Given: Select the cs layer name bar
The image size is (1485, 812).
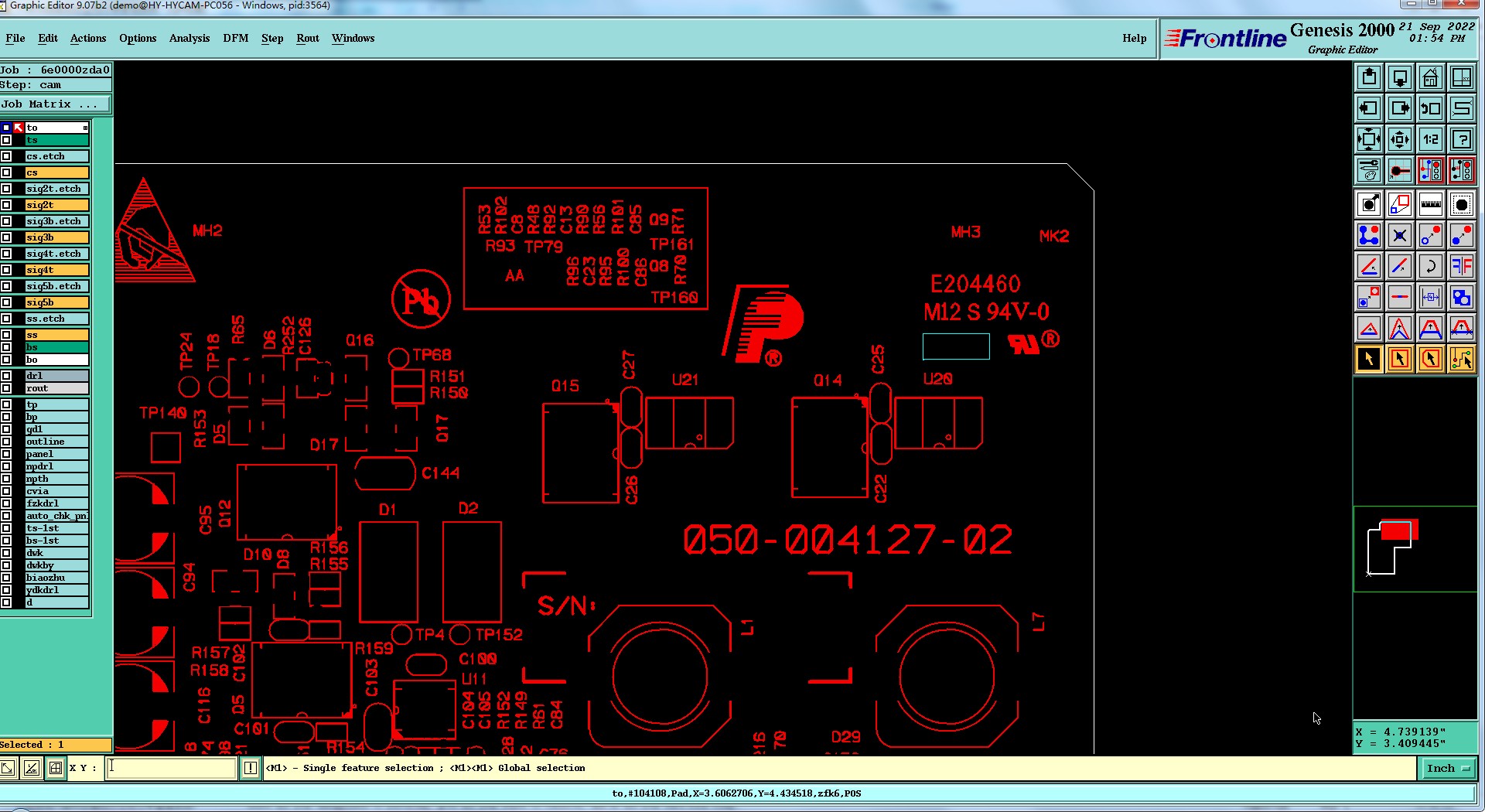Looking at the screenshot, I should click(x=56, y=172).
